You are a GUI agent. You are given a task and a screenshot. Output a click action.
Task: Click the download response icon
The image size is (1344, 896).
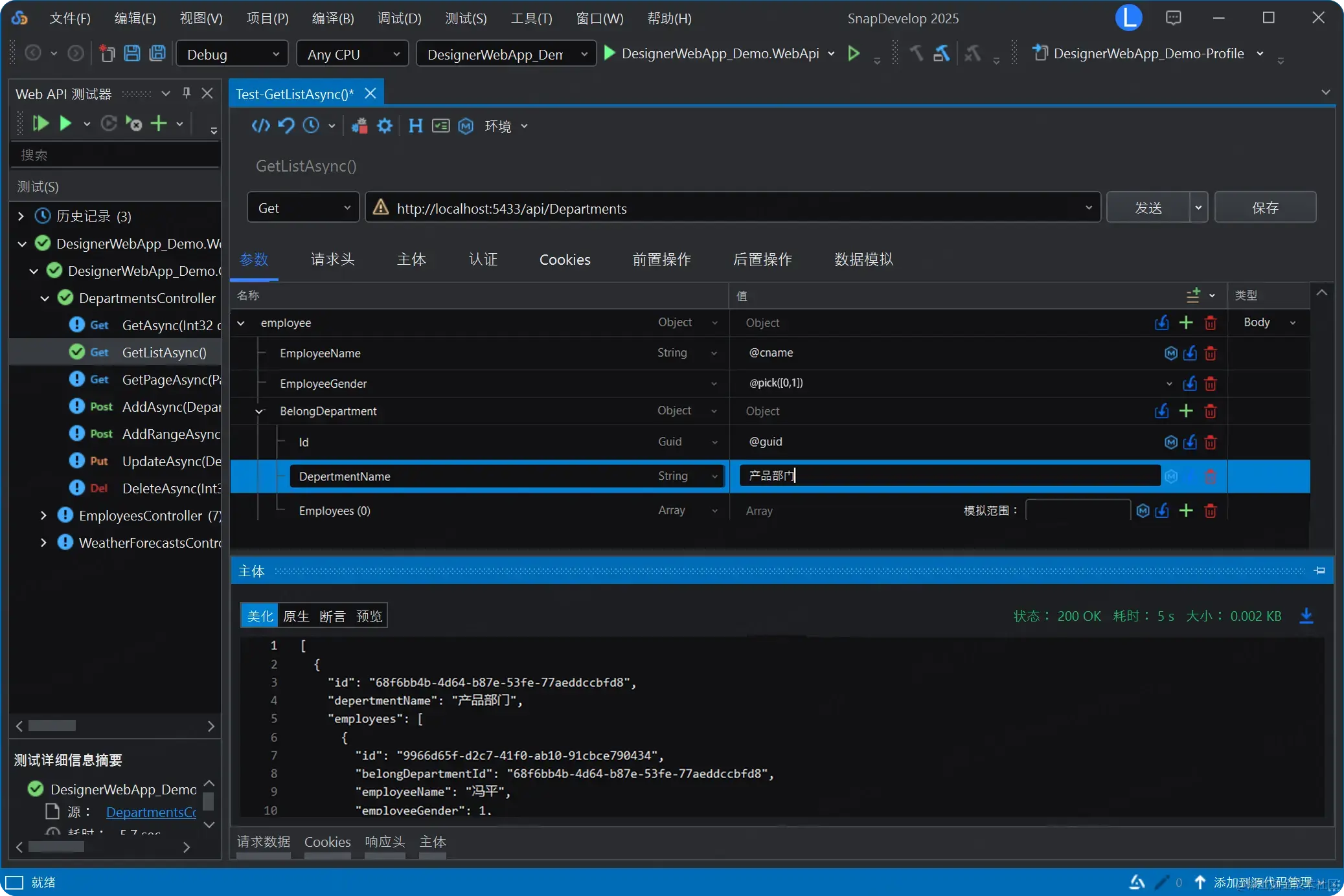[x=1306, y=616]
